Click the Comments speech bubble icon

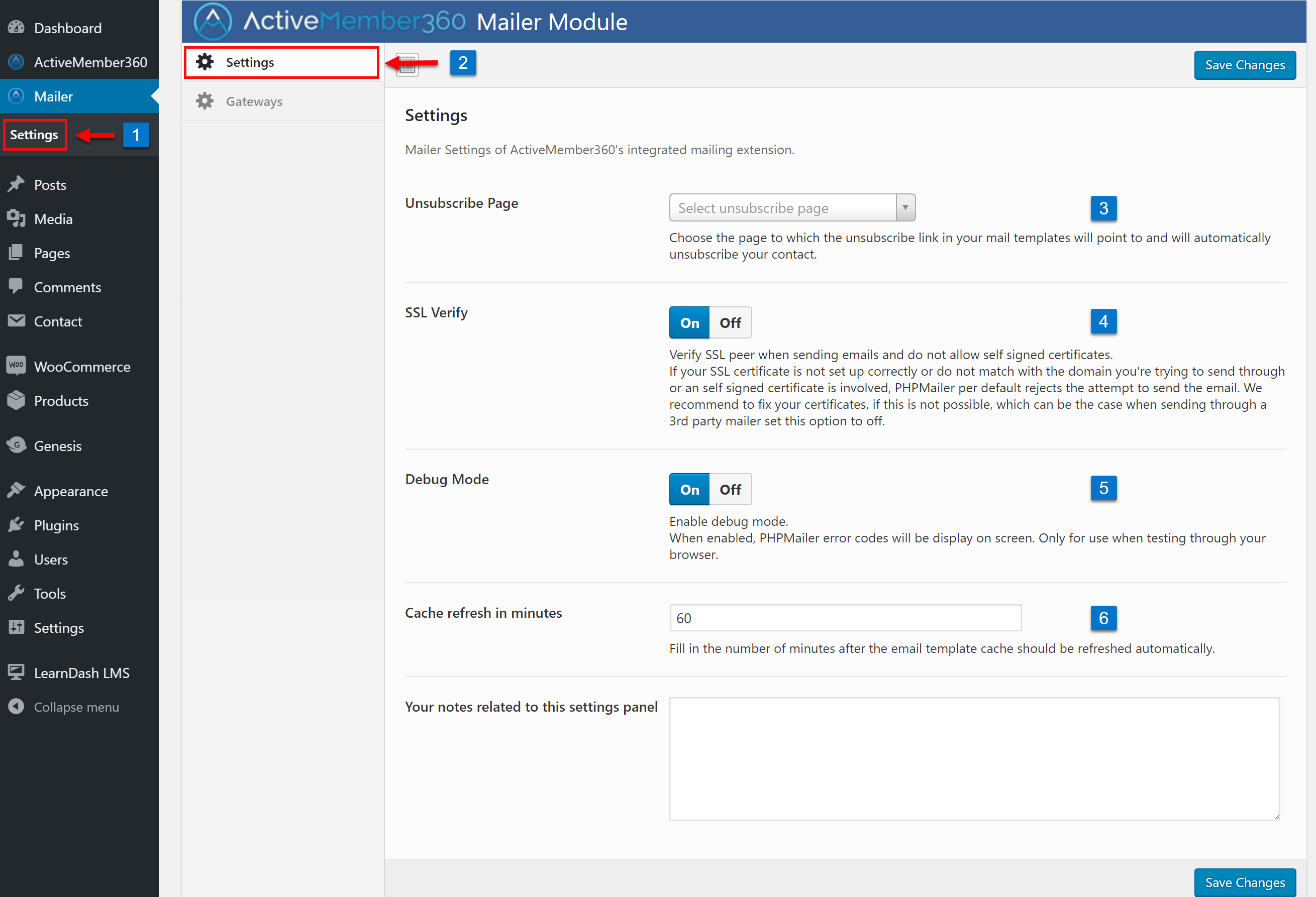tap(17, 286)
